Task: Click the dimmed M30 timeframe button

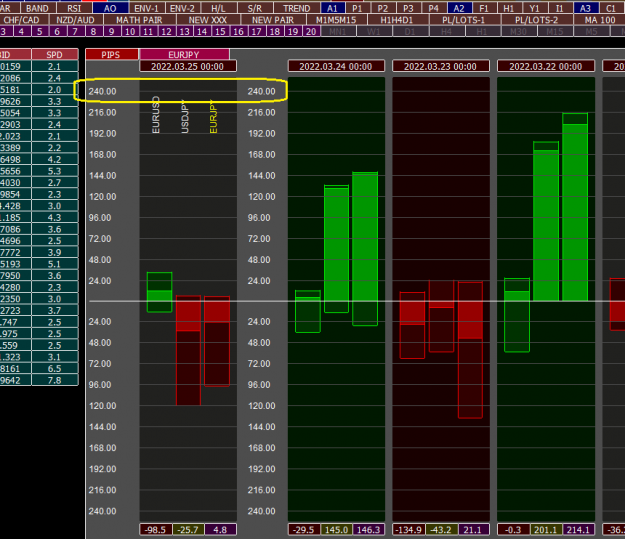Action: click(x=519, y=31)
